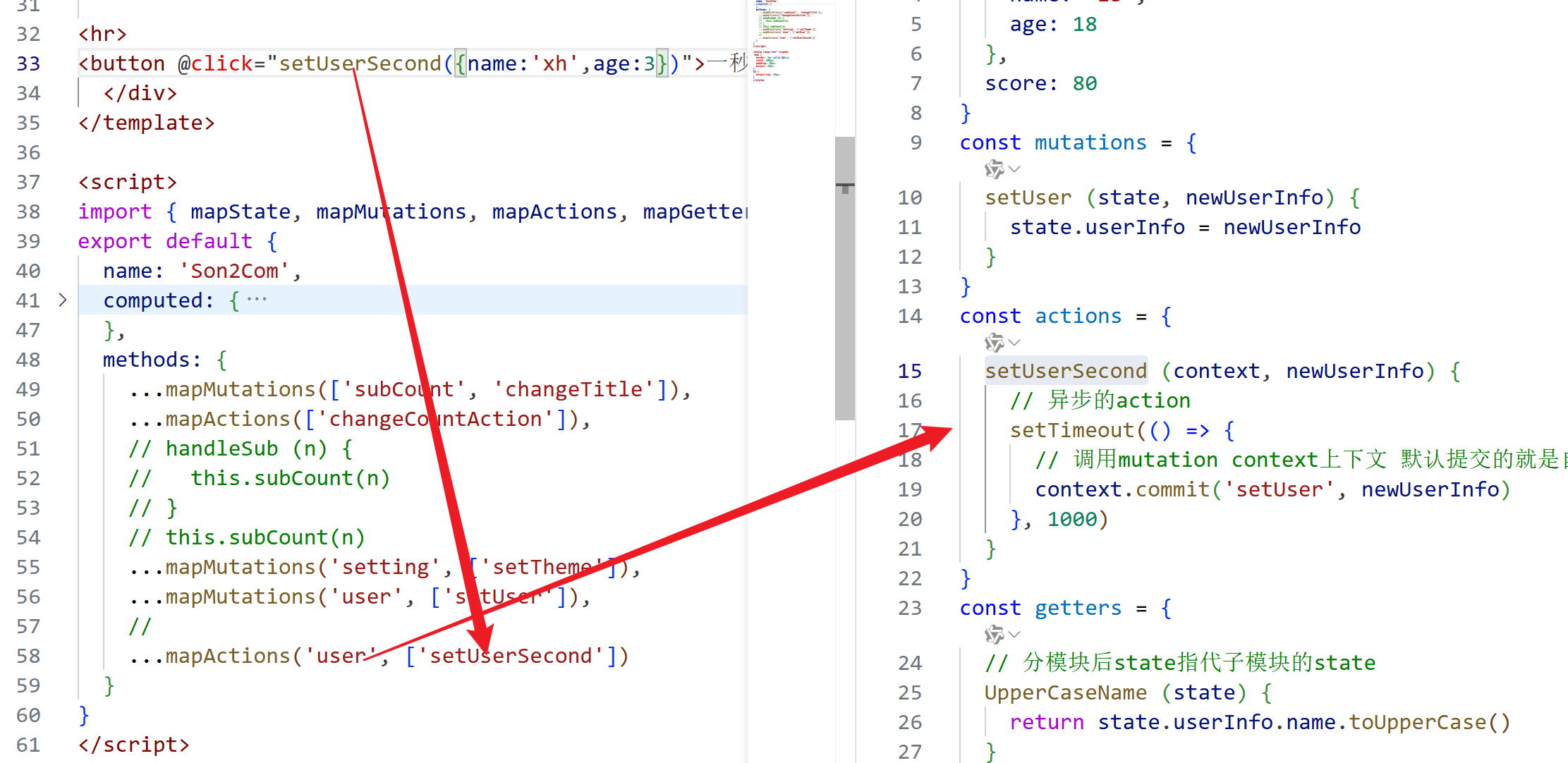
Task: Open the chevron dropdown above setUserSecond action
Action: pos(1015,343)
